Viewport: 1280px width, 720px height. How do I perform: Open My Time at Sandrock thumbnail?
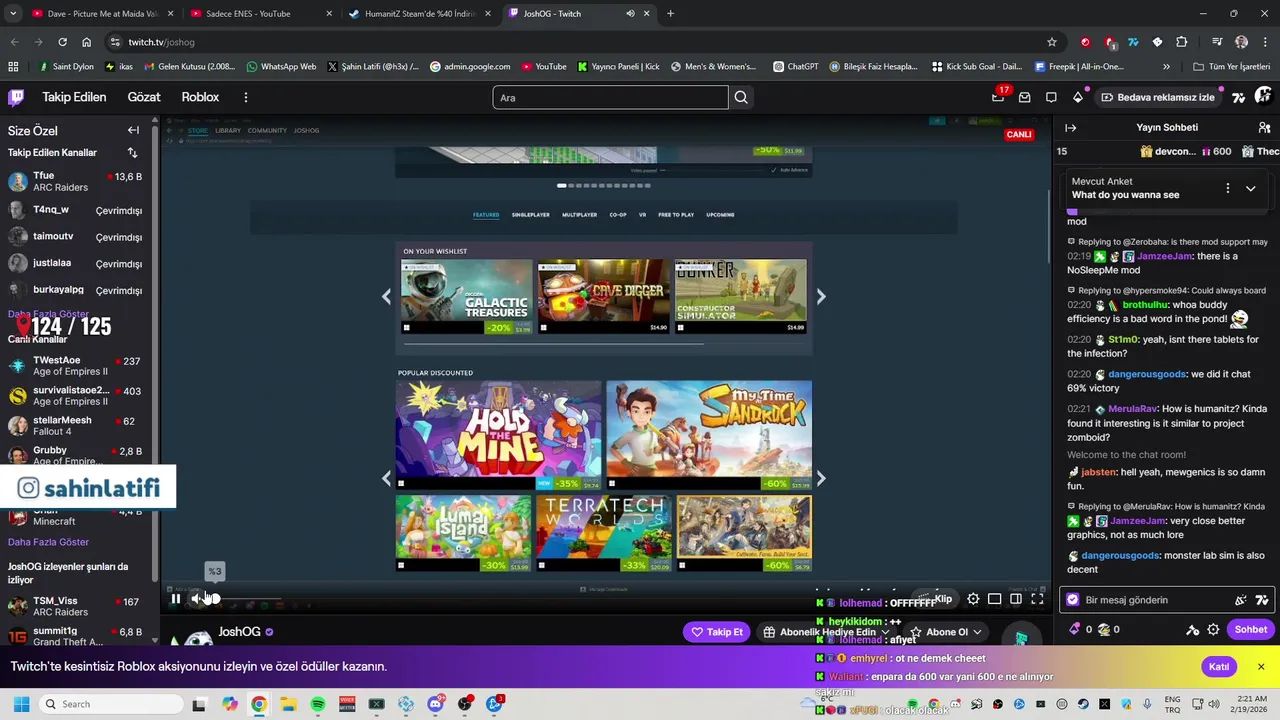(709, 435)
